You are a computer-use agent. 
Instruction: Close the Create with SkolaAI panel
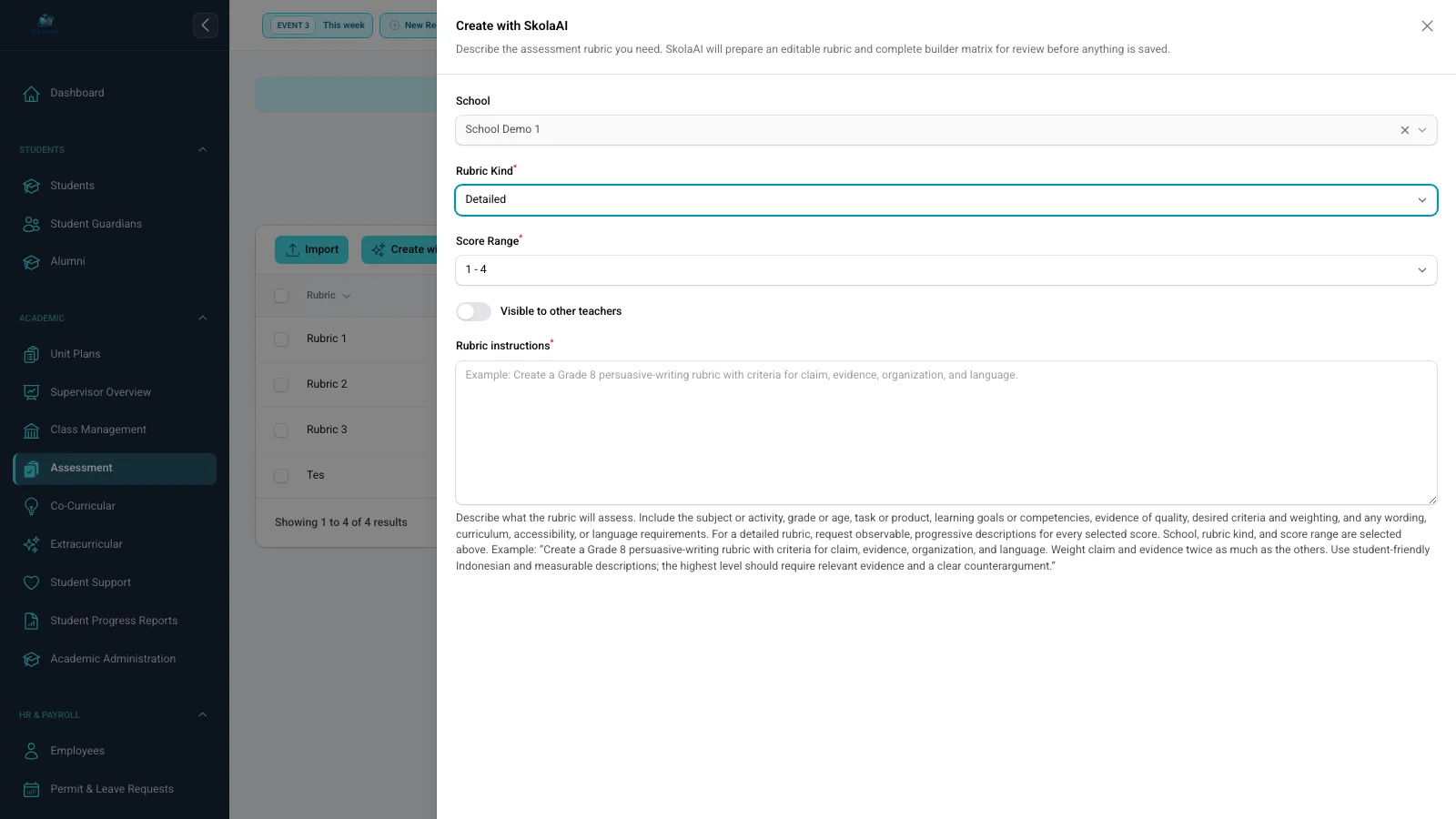(x=1427, y=26)
